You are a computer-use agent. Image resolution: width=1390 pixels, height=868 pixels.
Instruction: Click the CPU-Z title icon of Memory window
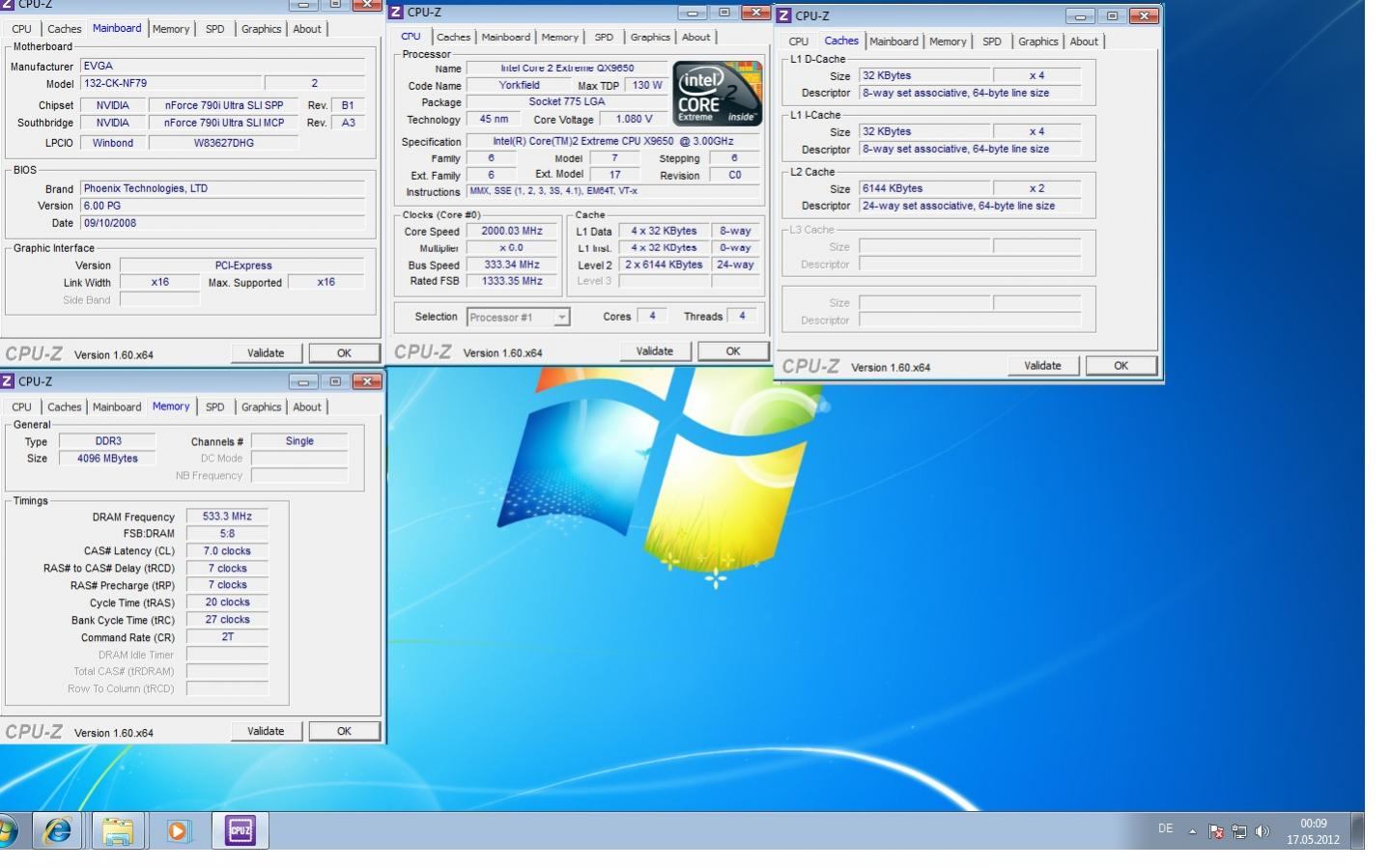pos(7,381)
